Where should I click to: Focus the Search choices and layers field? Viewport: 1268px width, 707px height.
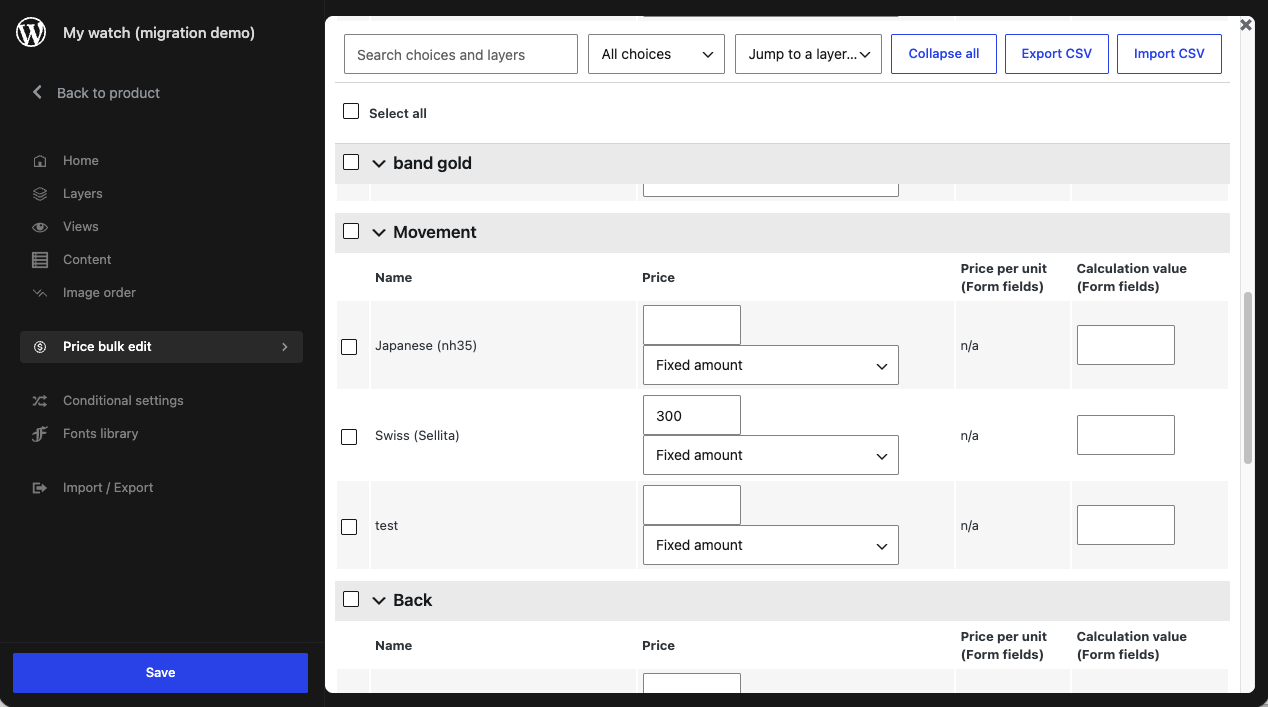(461, 54)
